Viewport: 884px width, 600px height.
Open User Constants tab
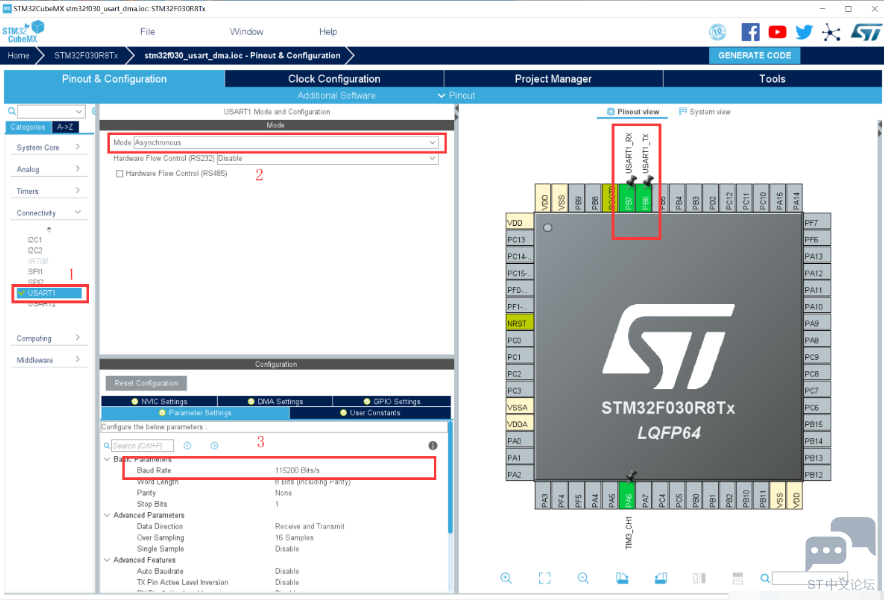[370, 413]
